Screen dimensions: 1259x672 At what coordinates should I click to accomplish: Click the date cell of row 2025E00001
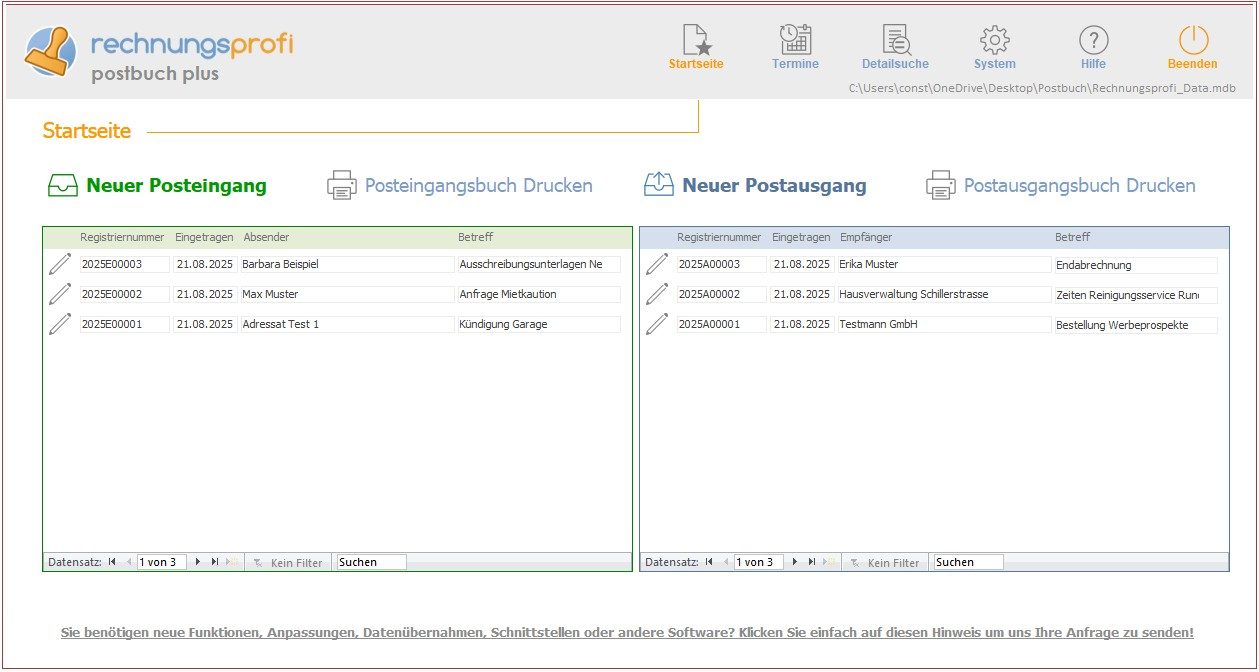[205, 324]
